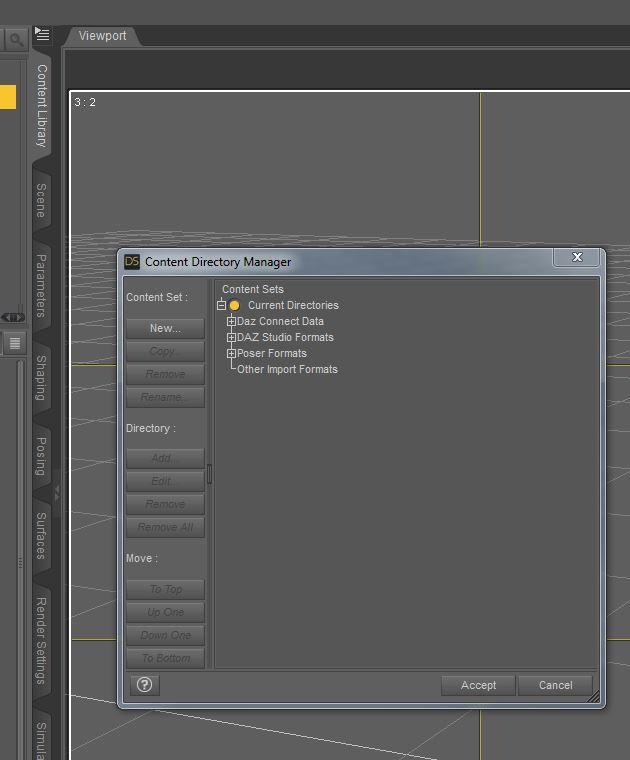Viewport: 630px width, 760px height.
Task: Click the Rename... button
Action: pyautogui.click(x=165, y=397)
